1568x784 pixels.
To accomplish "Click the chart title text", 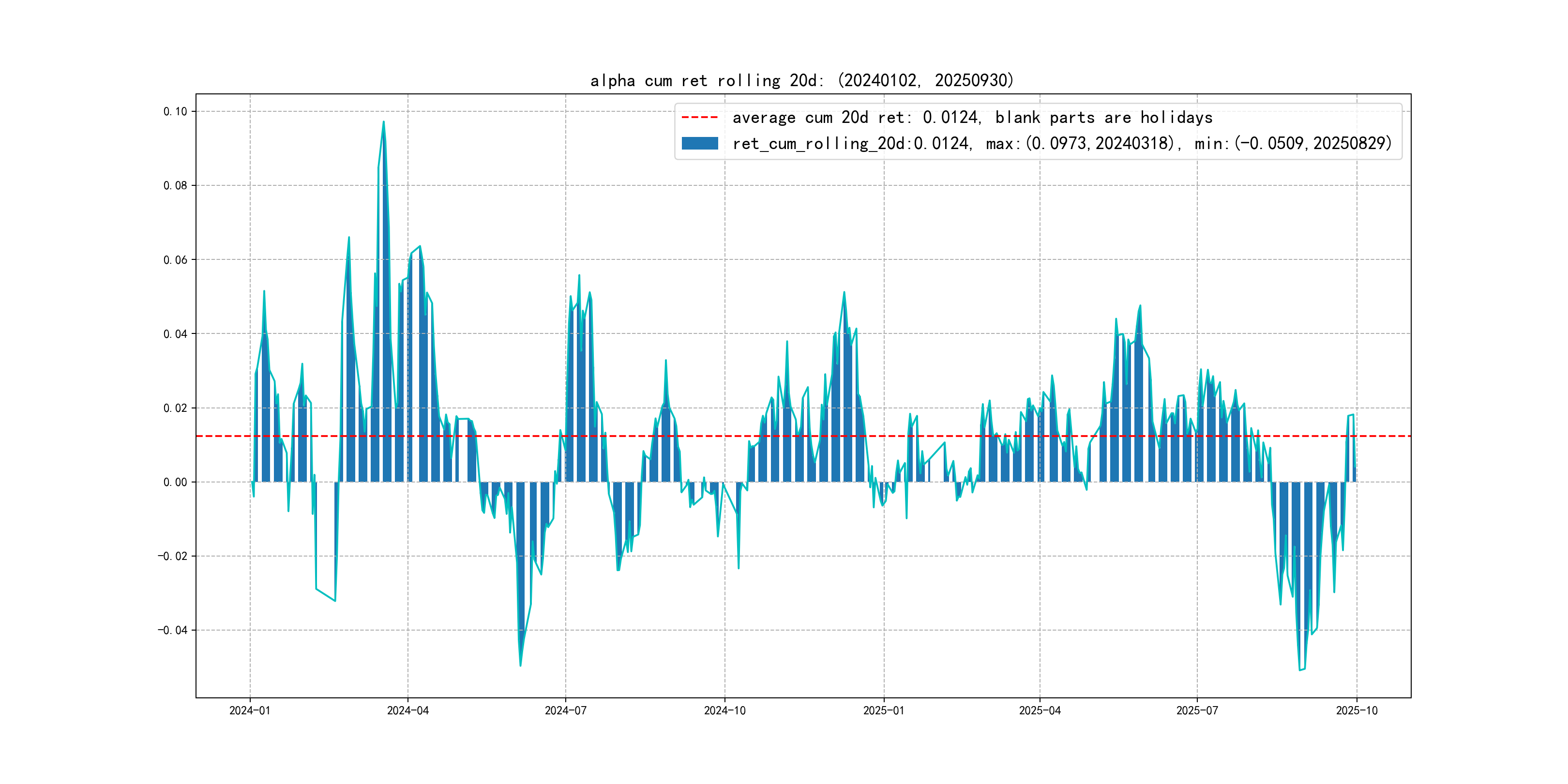I will (x=801, y=80).
